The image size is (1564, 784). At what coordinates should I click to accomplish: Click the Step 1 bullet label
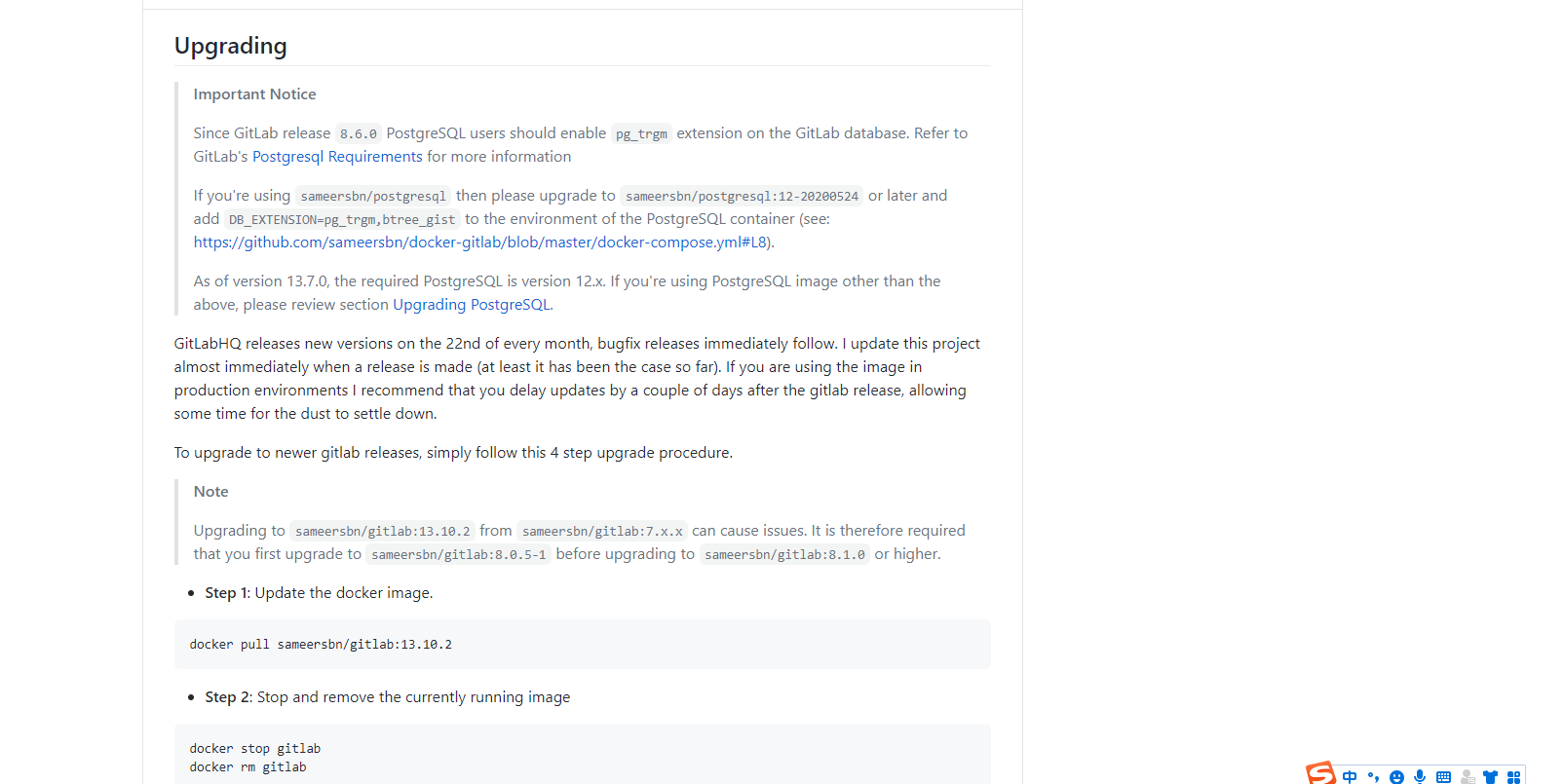tap(226, 593)
